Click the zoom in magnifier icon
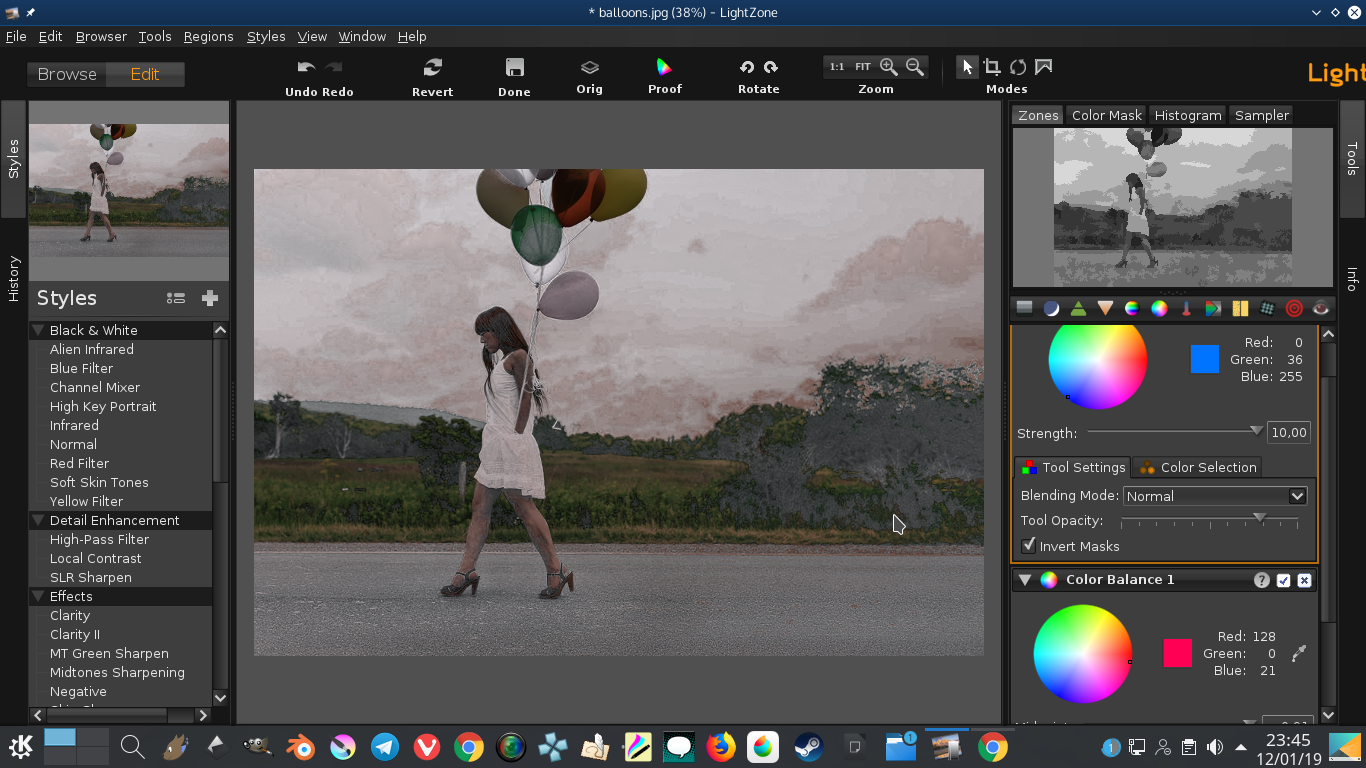 tap(888, 67)
